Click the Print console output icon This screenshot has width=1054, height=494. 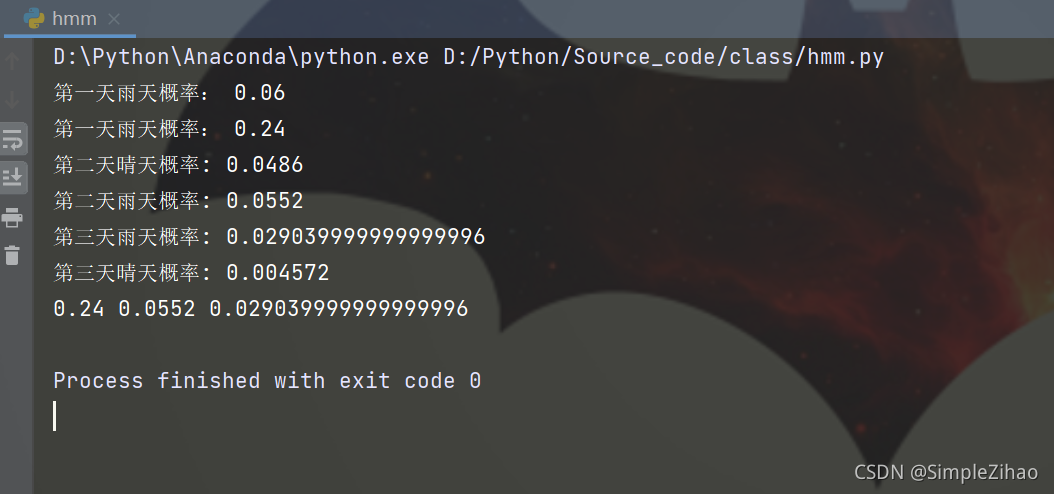[x=13, y=217]
